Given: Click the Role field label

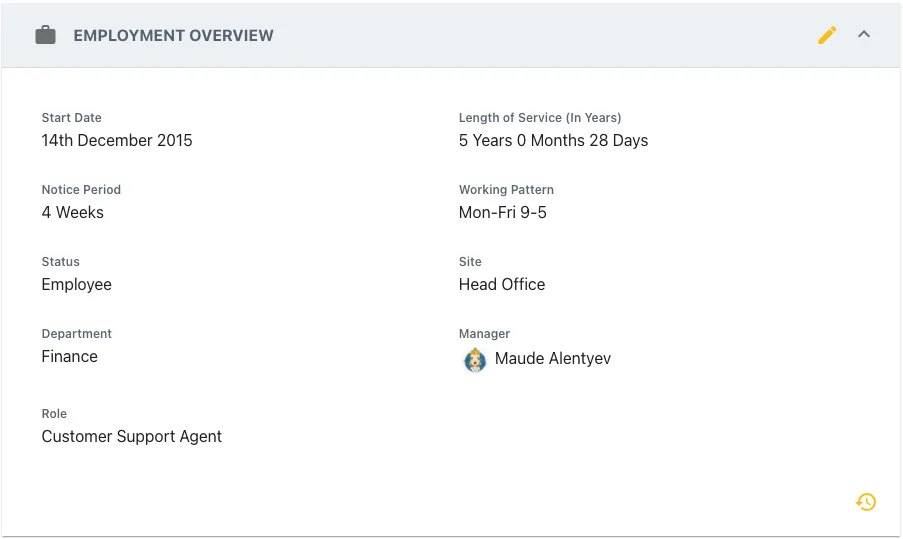Looking at the screenshot, I should point(54,413).
